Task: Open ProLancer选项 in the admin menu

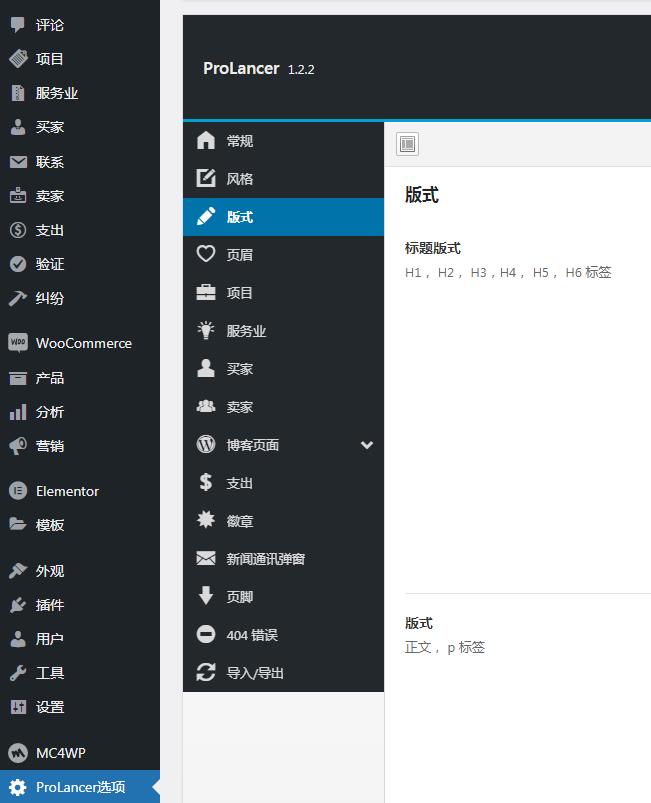Action: (80, 787)
